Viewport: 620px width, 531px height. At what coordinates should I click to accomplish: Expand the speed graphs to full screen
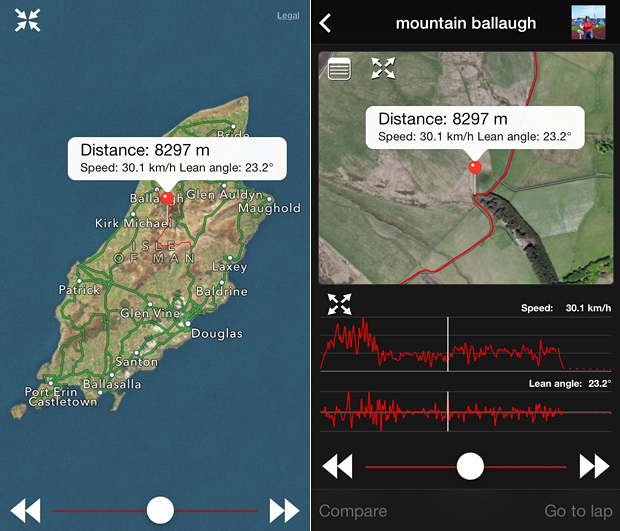pyautogui.click(x=340, y=305)
